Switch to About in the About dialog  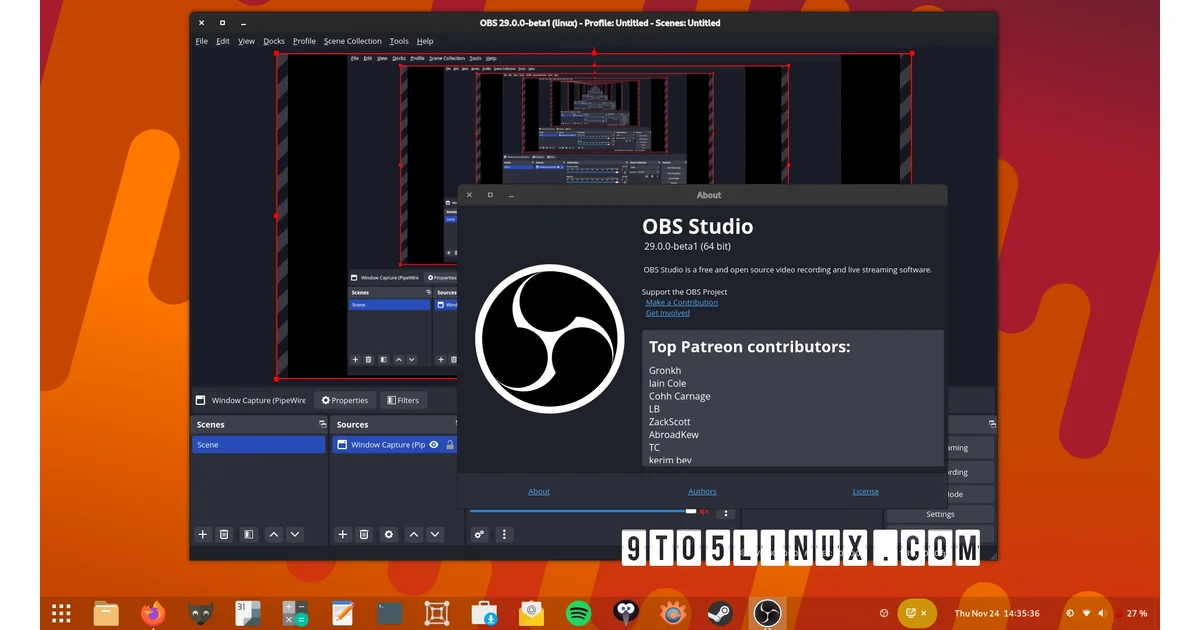[x=539, y=491]
